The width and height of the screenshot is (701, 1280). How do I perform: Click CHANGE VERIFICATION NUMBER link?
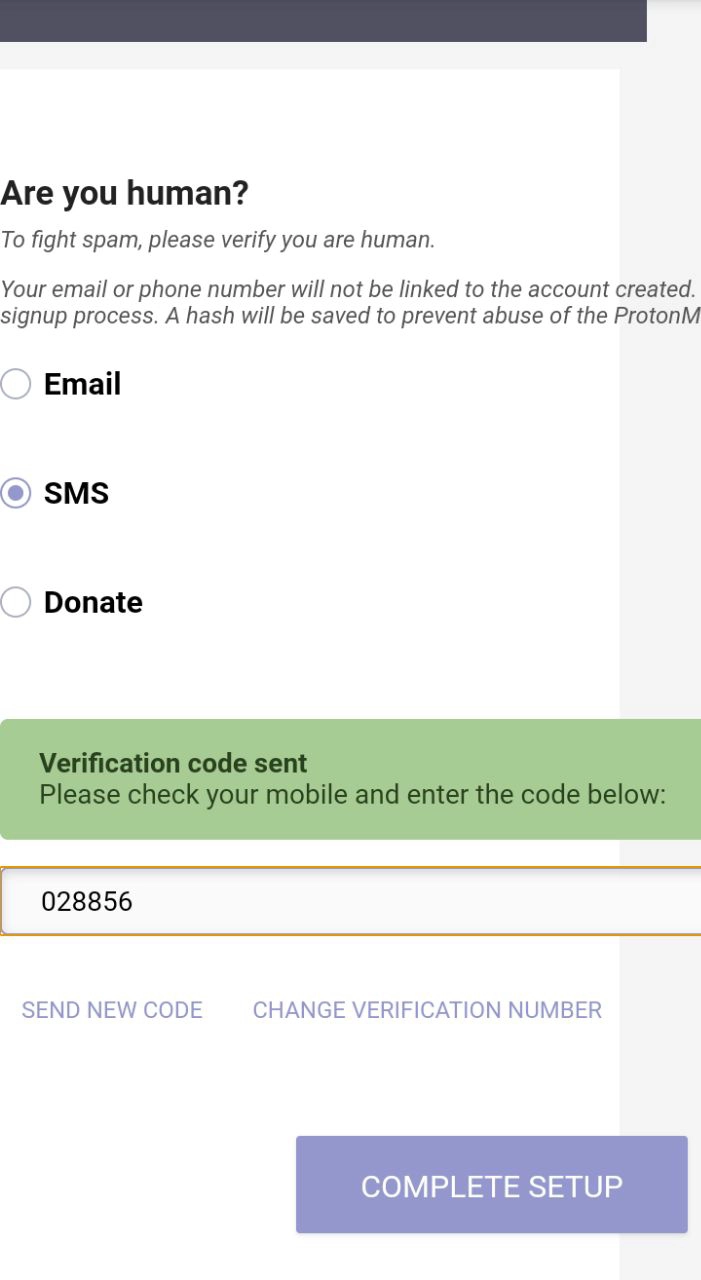(x=427, y=1010)
